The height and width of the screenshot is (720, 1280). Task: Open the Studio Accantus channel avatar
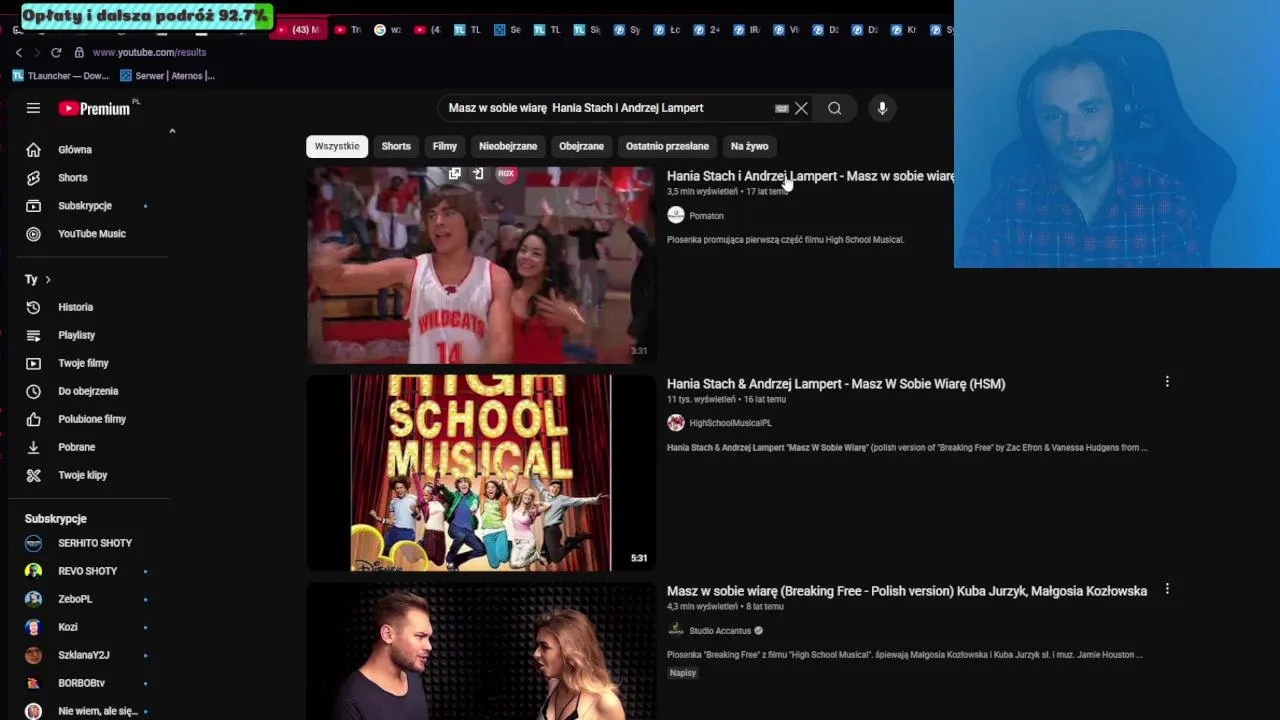pos(676,630)
